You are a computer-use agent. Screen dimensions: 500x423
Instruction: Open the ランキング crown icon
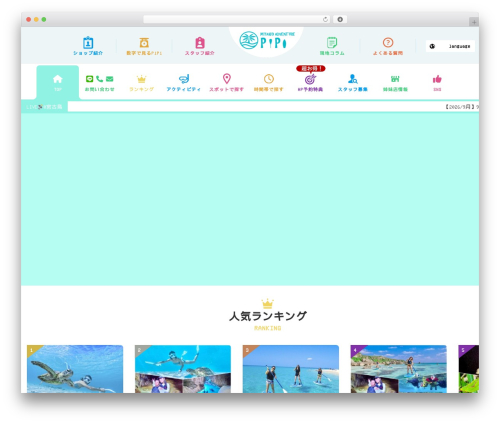[142, 79]
